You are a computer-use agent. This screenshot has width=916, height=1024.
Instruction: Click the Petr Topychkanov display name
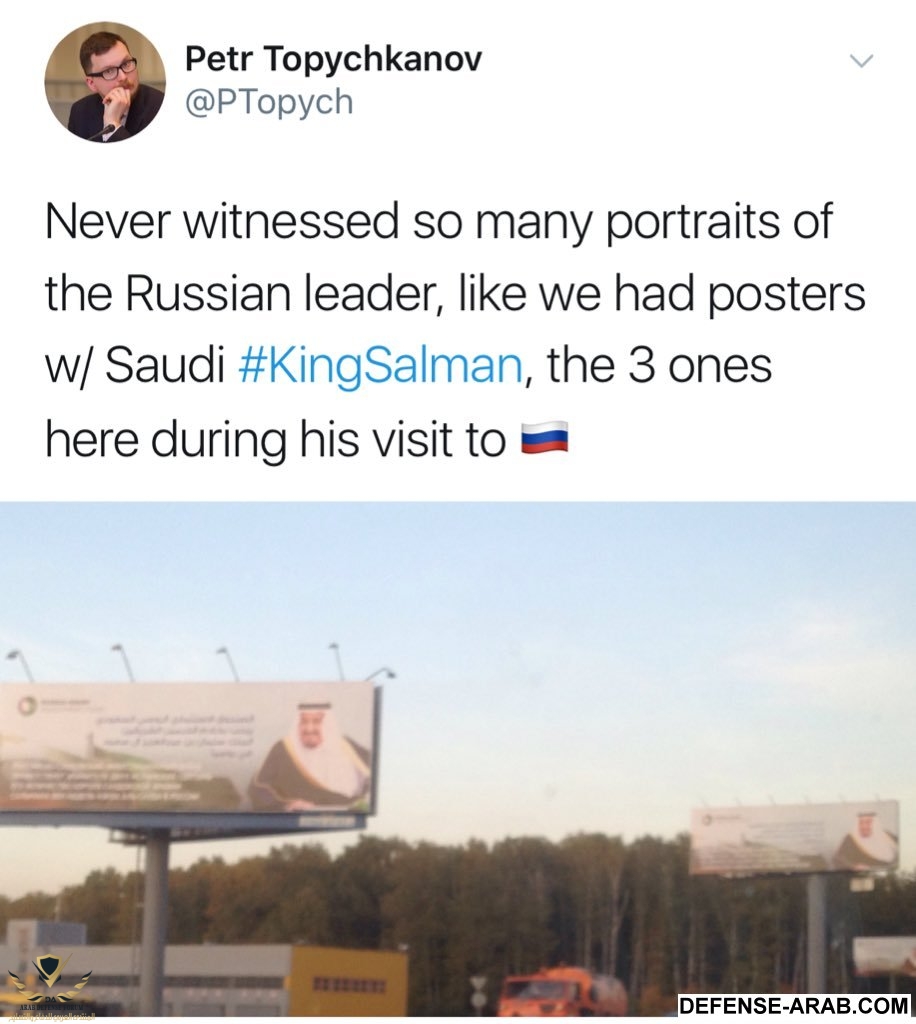[x=333, y=59]
